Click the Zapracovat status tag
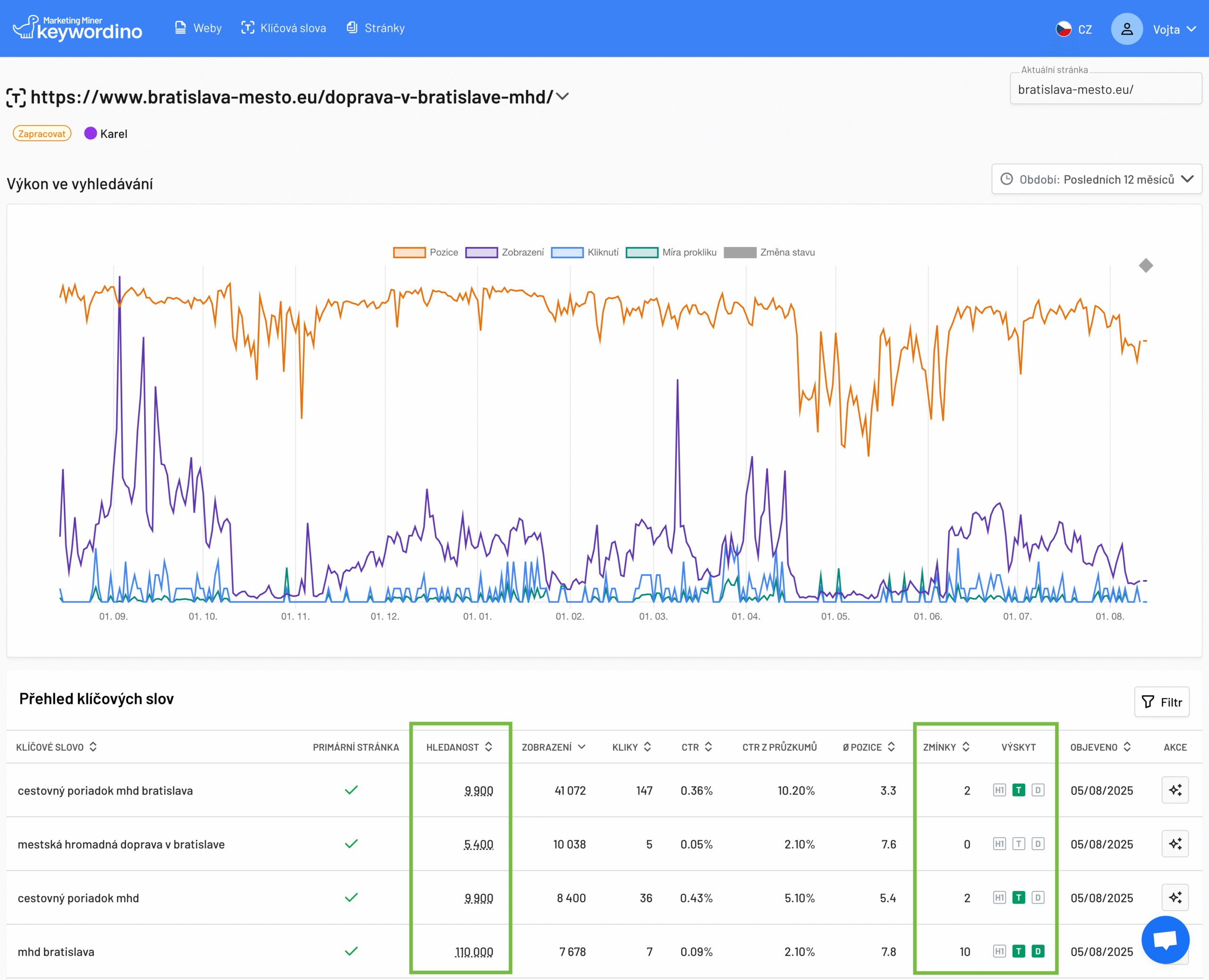Image resolution: width=1209 pixels, height=980 pixels. 42,134
